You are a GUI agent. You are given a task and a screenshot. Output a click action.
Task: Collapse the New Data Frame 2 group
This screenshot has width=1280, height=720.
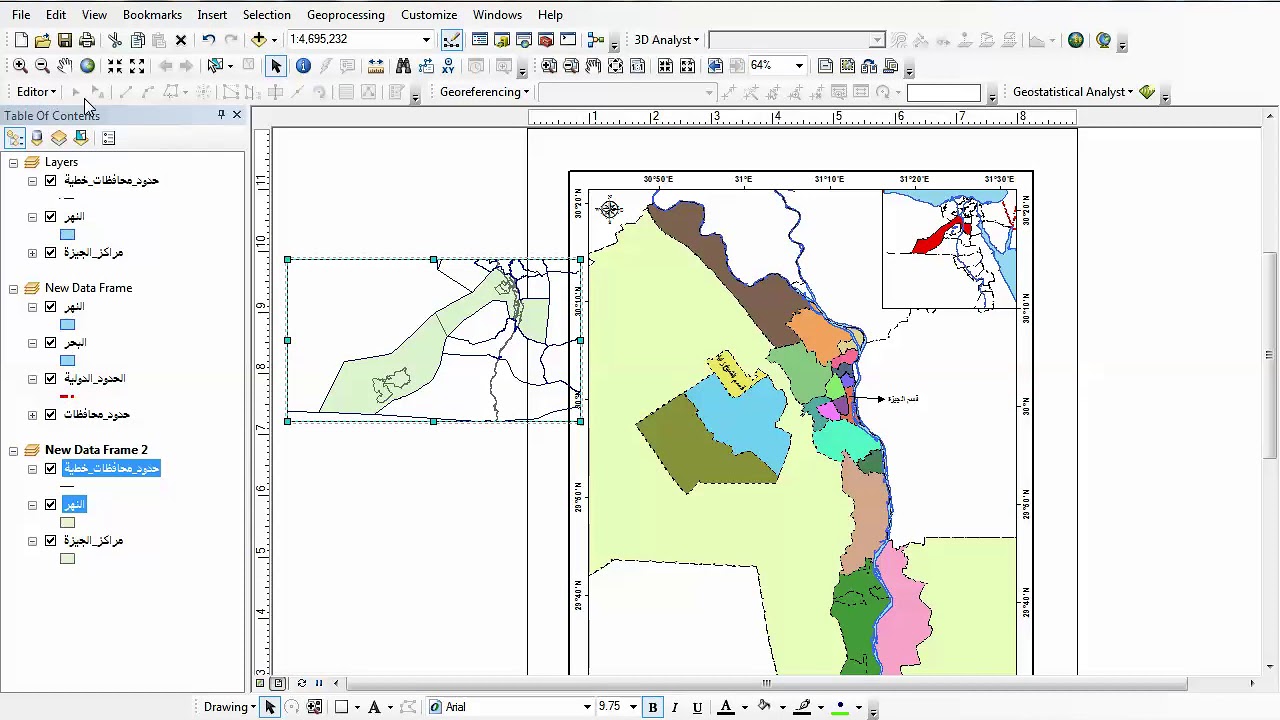pos(14,450)
